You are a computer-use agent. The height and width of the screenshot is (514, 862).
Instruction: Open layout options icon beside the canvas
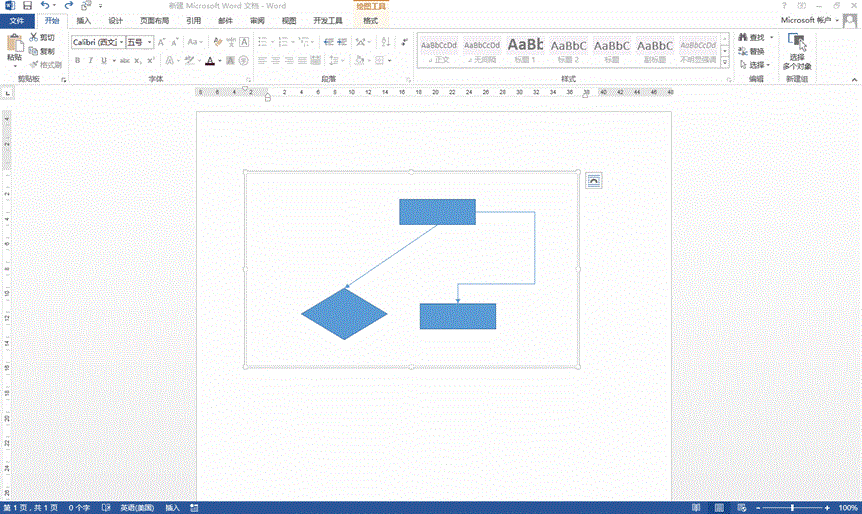594,180
